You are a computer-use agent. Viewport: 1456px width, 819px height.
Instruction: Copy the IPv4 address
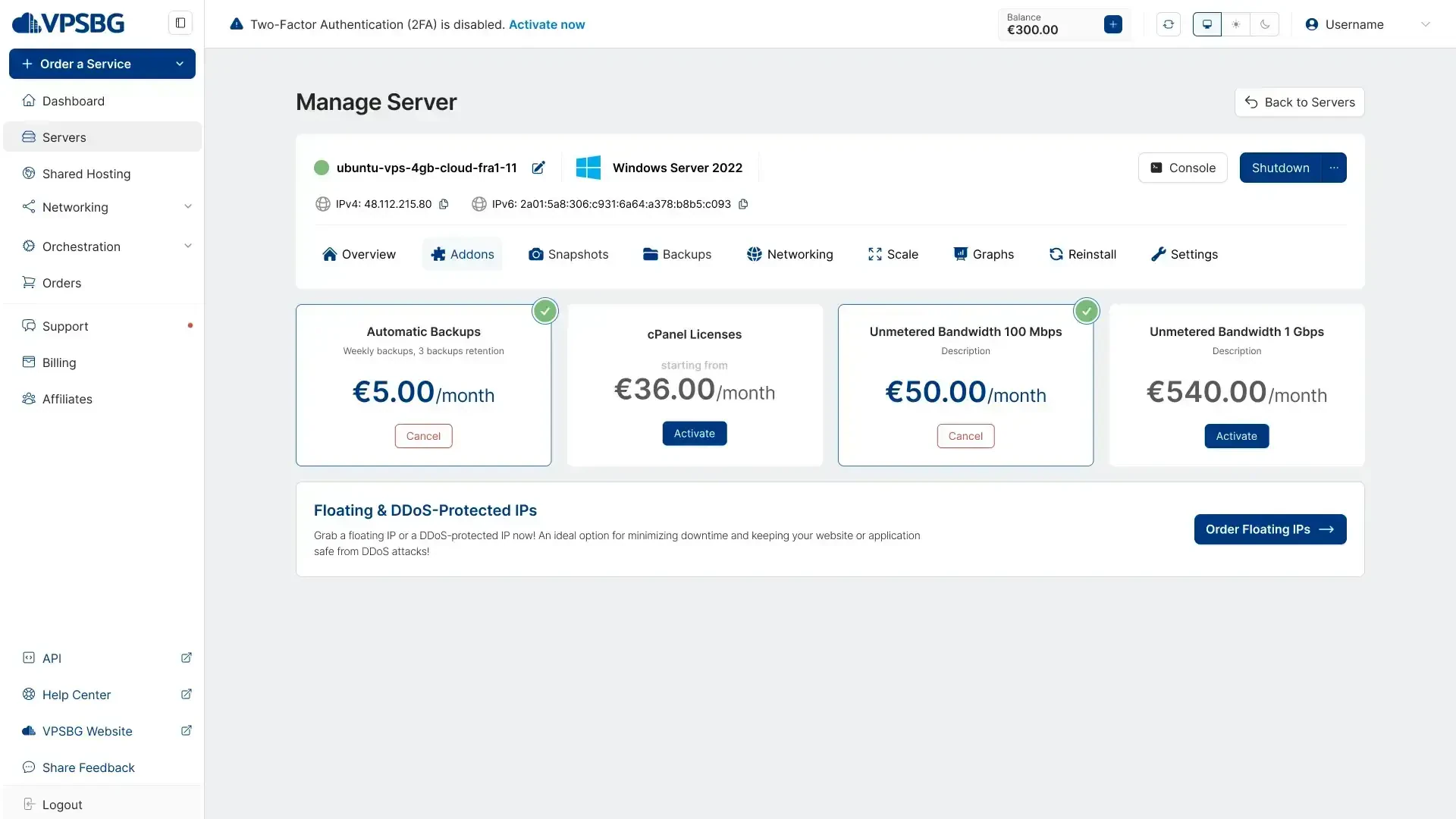(x=444, y=204)
